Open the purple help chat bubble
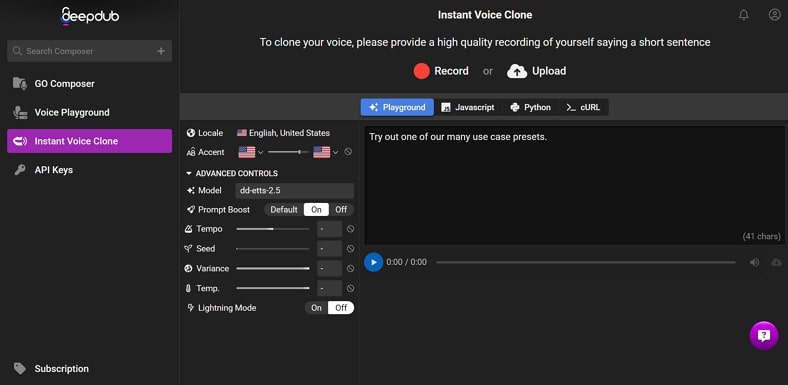 (x=763, y=335)
